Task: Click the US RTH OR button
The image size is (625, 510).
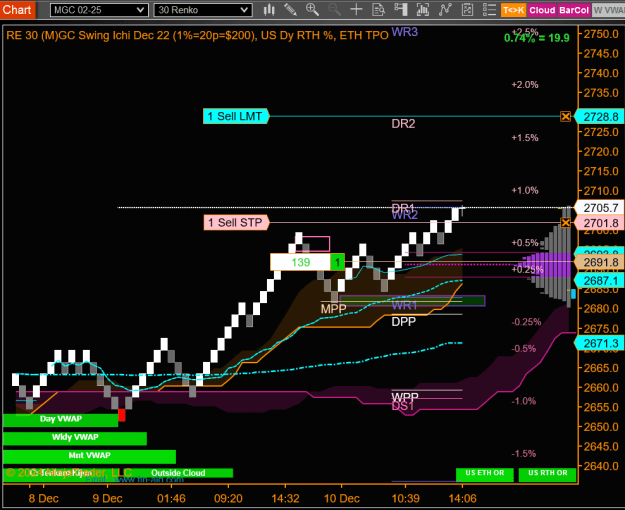Action: 548,474
